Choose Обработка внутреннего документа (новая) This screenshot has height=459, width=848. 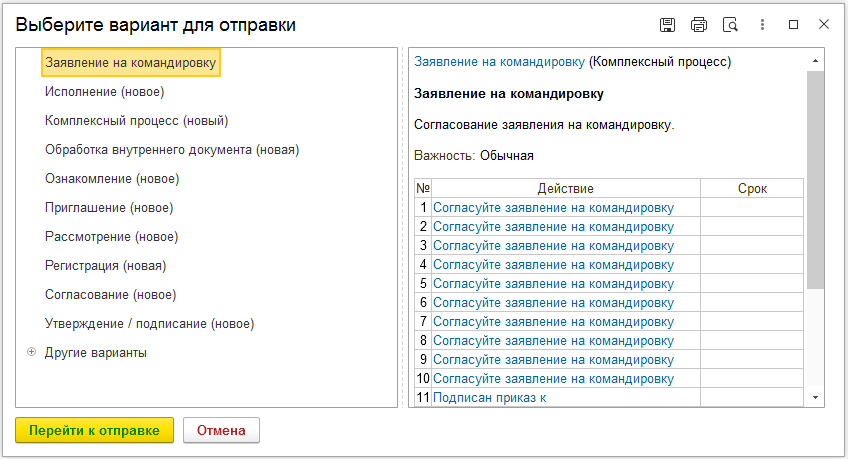point(172,150)
